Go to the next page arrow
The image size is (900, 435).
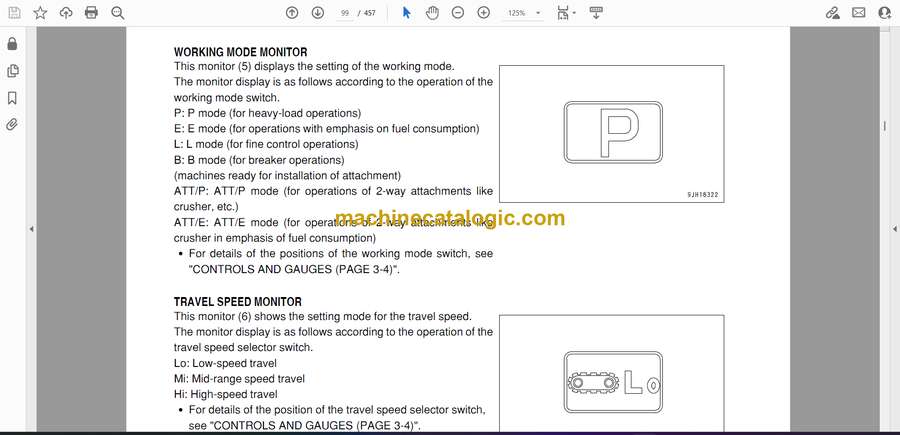[x=318, y=13]
